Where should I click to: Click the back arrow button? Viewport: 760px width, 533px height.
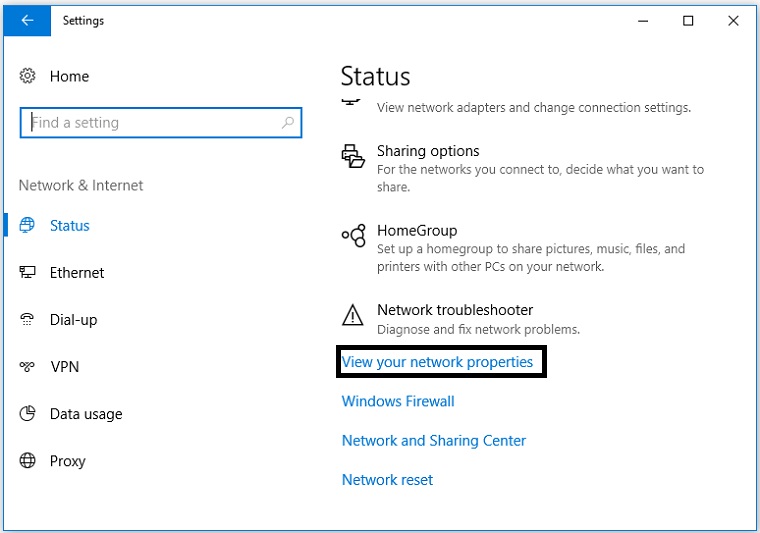[27, 20]
